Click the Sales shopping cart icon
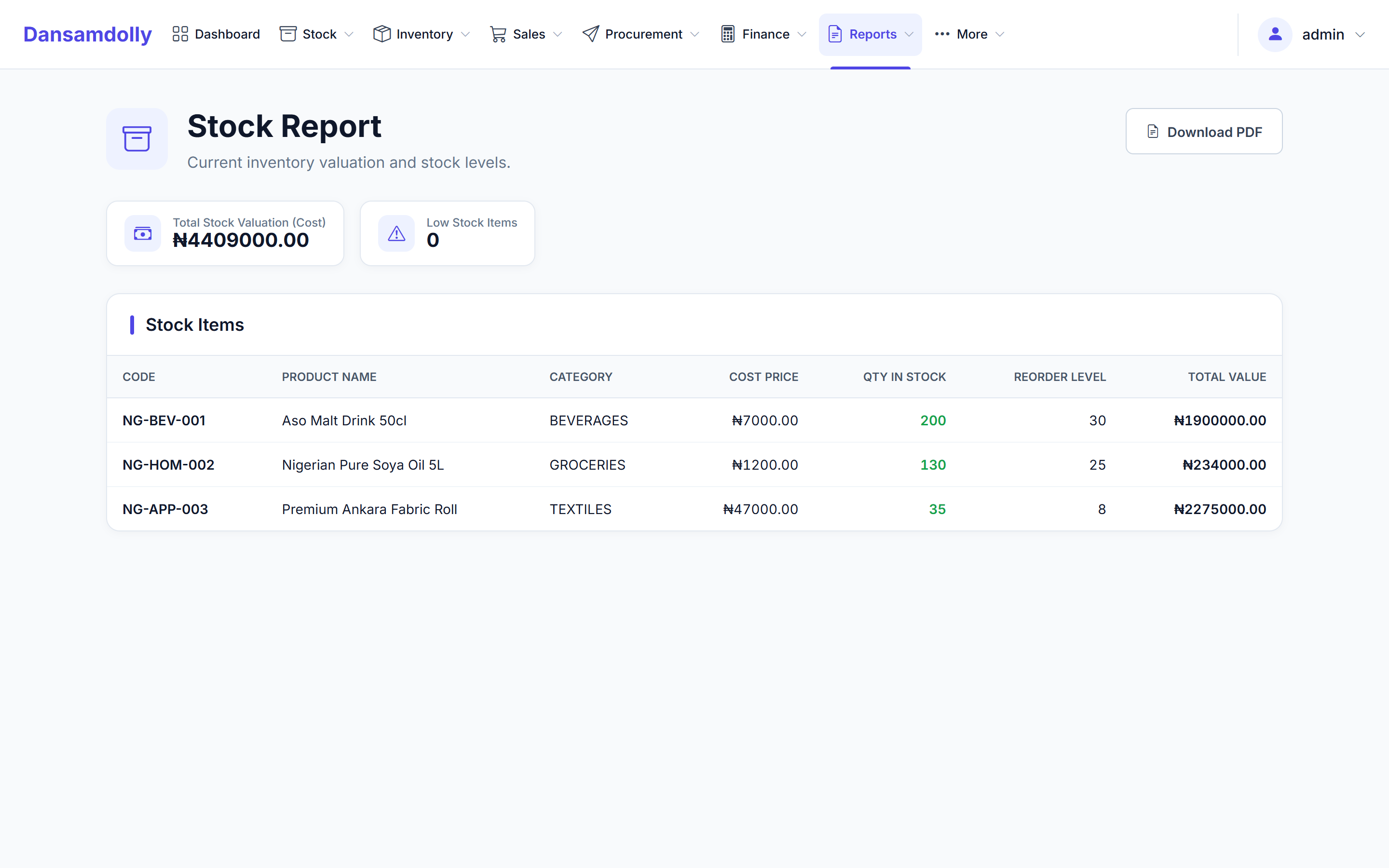The height and width of the screenshot is (868, 1389). [498, 34]
